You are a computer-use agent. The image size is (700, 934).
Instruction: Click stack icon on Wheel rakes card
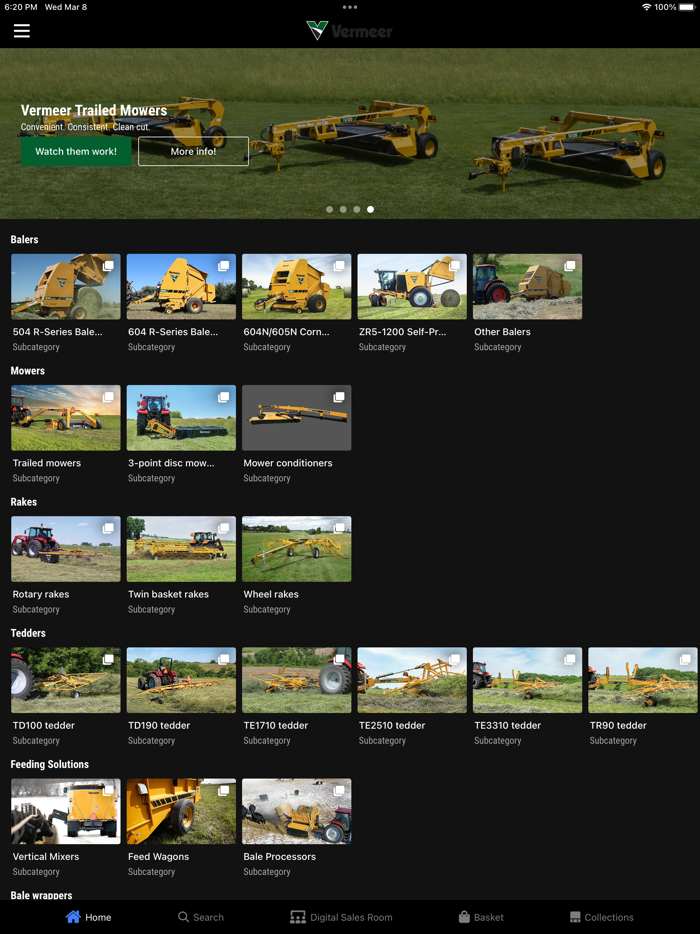(339, 528)
